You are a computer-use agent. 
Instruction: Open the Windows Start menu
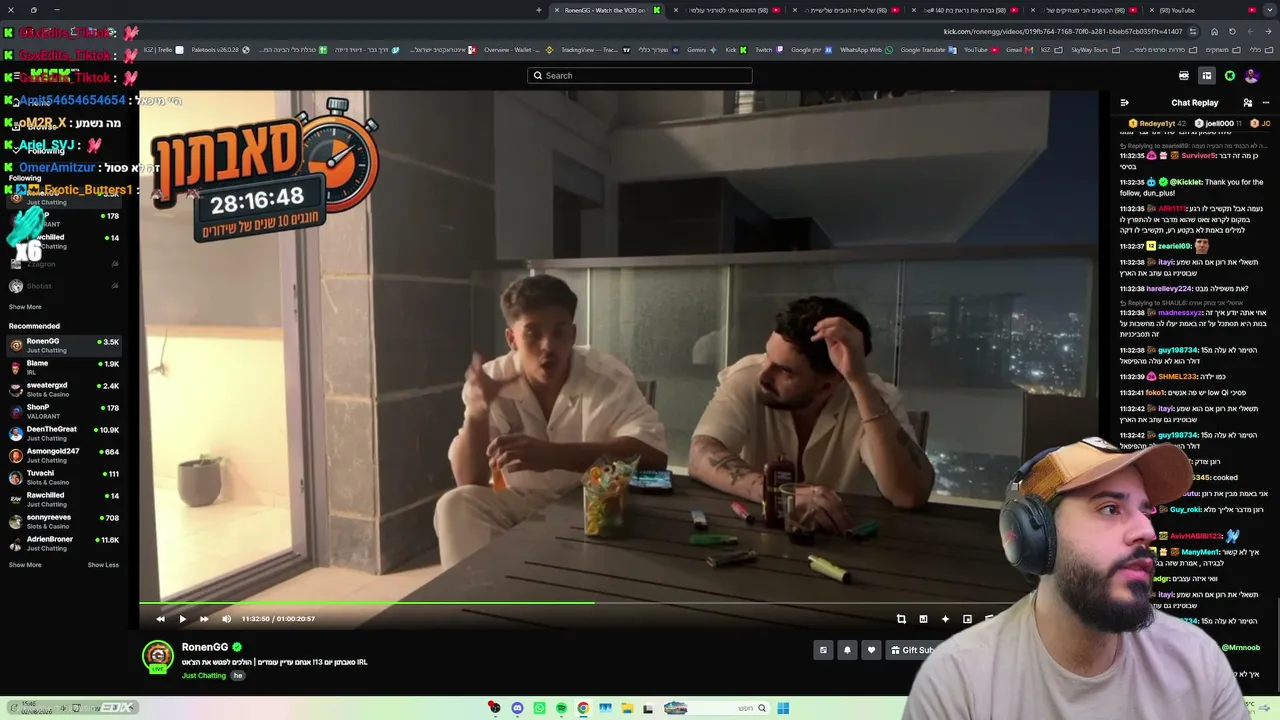[783, 708]
